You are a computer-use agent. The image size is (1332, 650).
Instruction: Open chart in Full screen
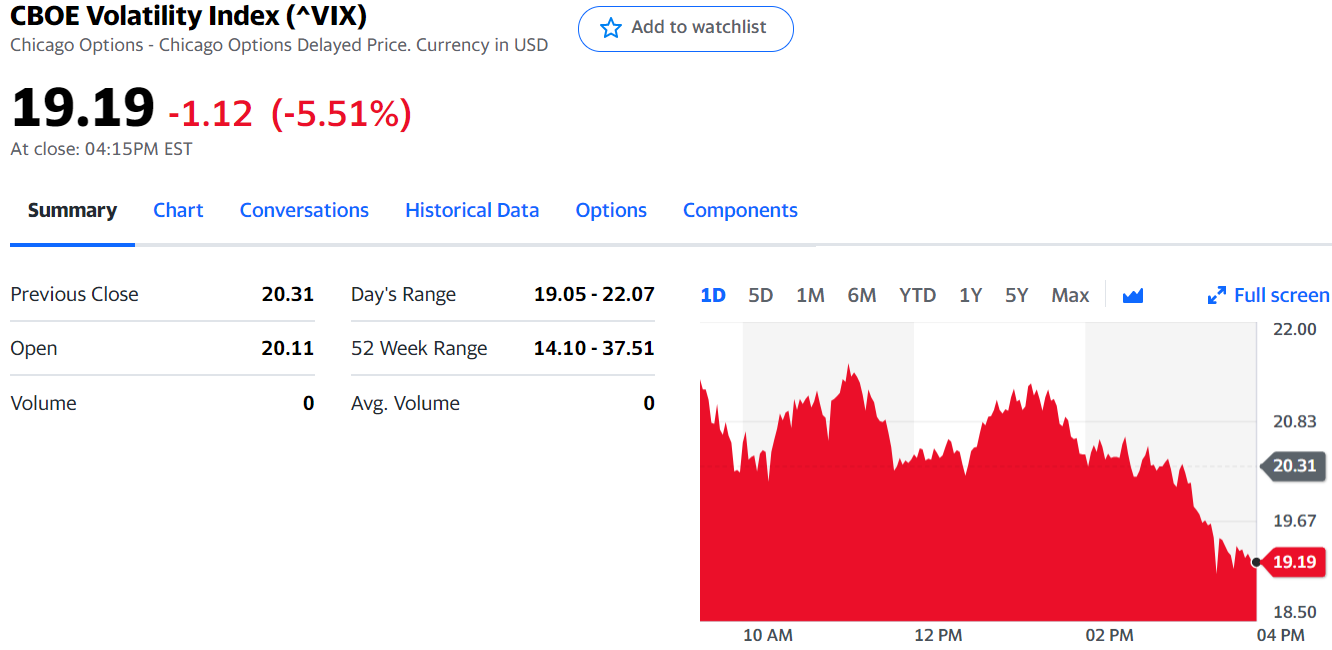click(1269, 295)
